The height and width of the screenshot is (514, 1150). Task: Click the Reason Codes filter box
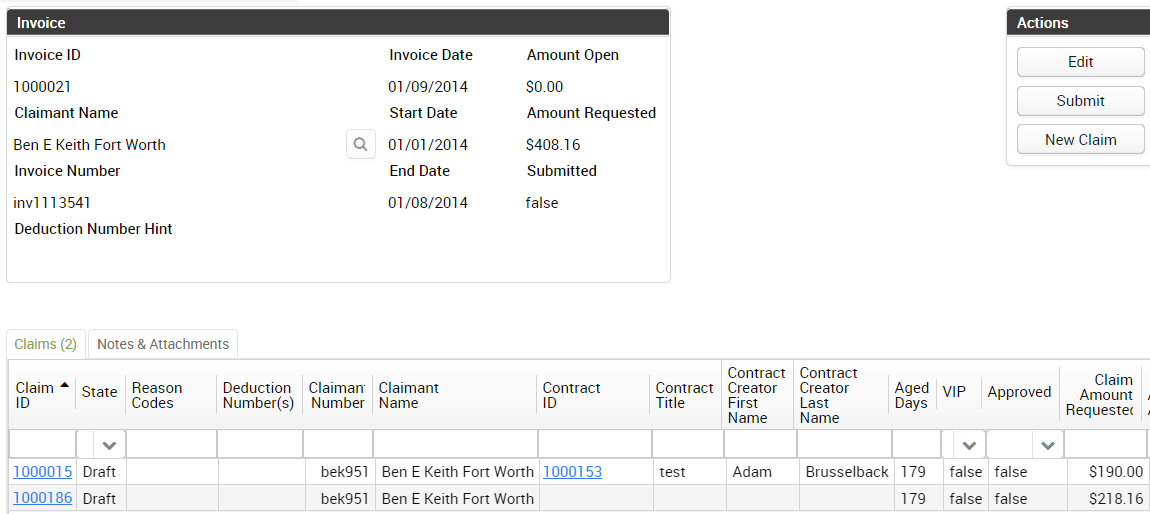point(171,445)
